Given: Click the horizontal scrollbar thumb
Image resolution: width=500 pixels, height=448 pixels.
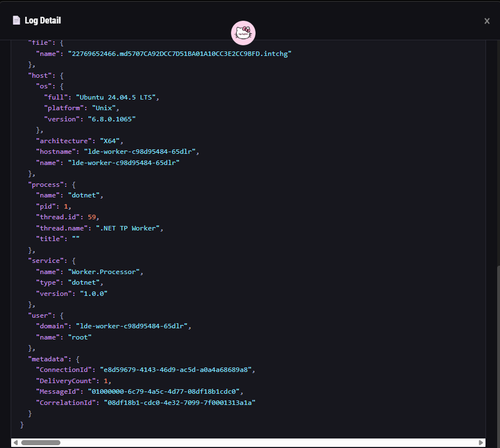Looking at the screenshot, I should coord(41,442).
